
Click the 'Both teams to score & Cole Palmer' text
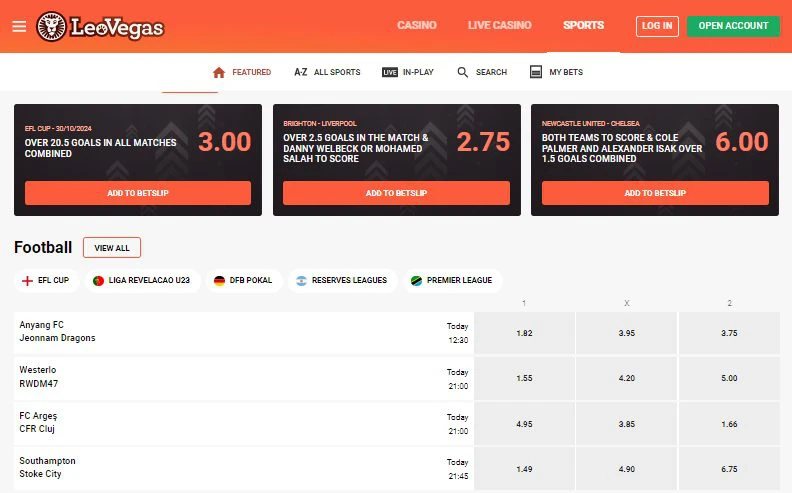click(622, 148)
